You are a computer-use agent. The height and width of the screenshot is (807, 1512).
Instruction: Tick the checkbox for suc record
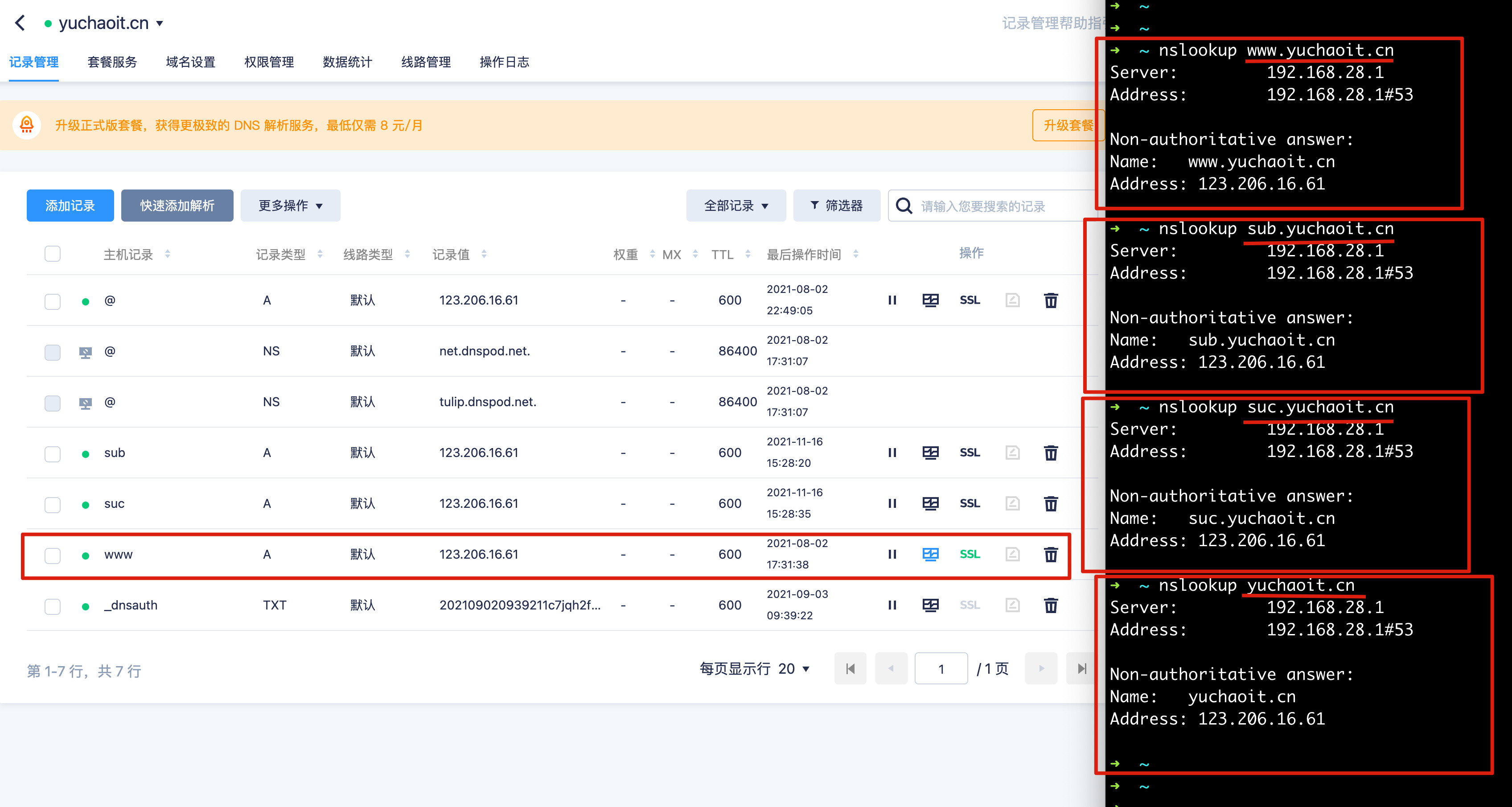click(x=53, y=504)
